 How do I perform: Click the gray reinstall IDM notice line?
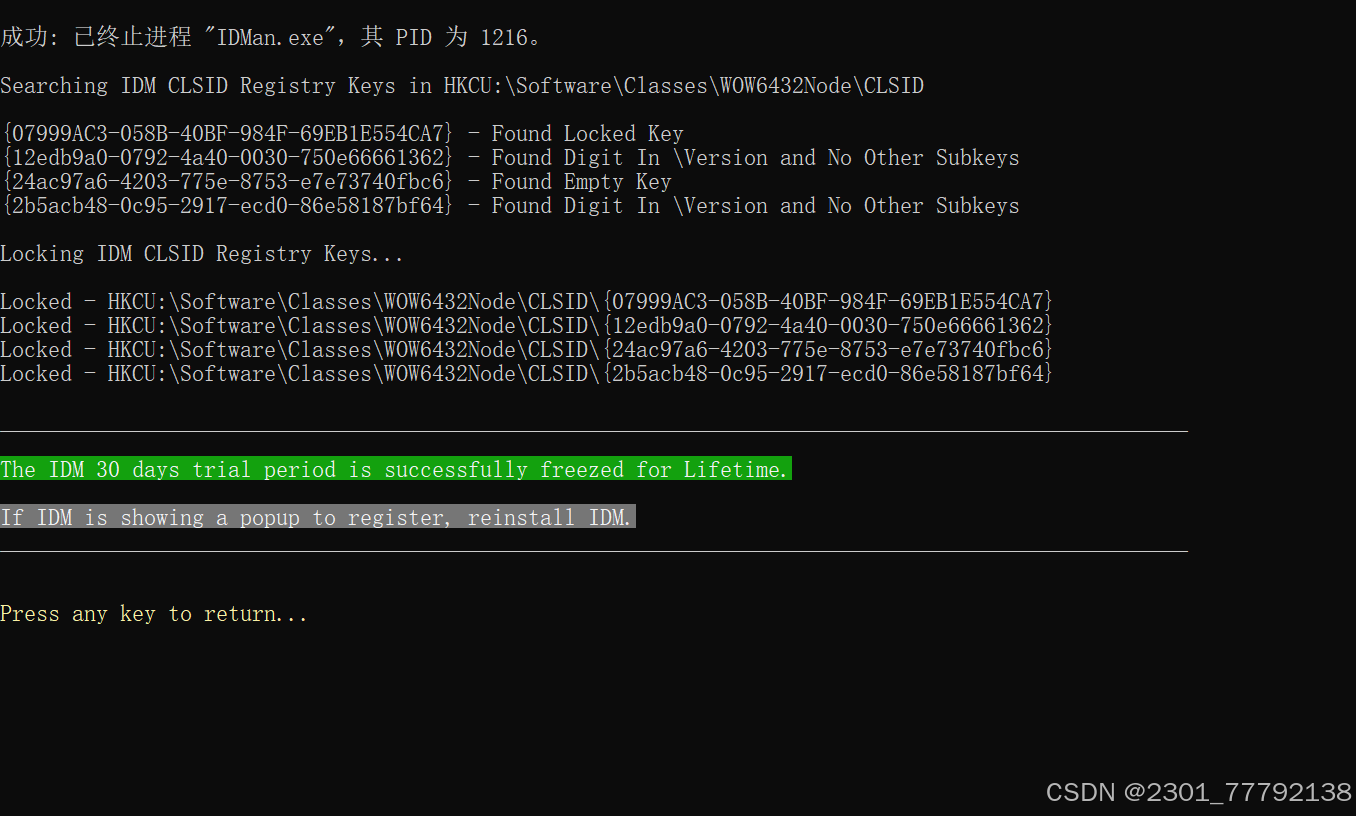pos(318,517)
